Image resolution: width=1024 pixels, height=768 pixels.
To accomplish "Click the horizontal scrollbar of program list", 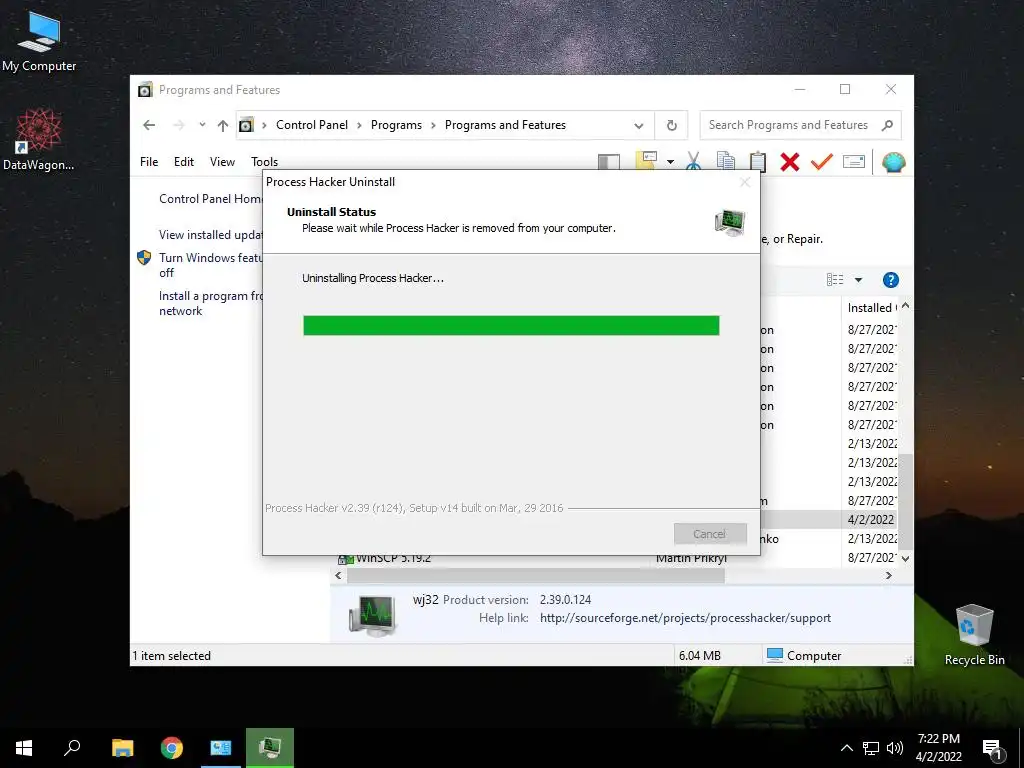I will pos(536,575).
